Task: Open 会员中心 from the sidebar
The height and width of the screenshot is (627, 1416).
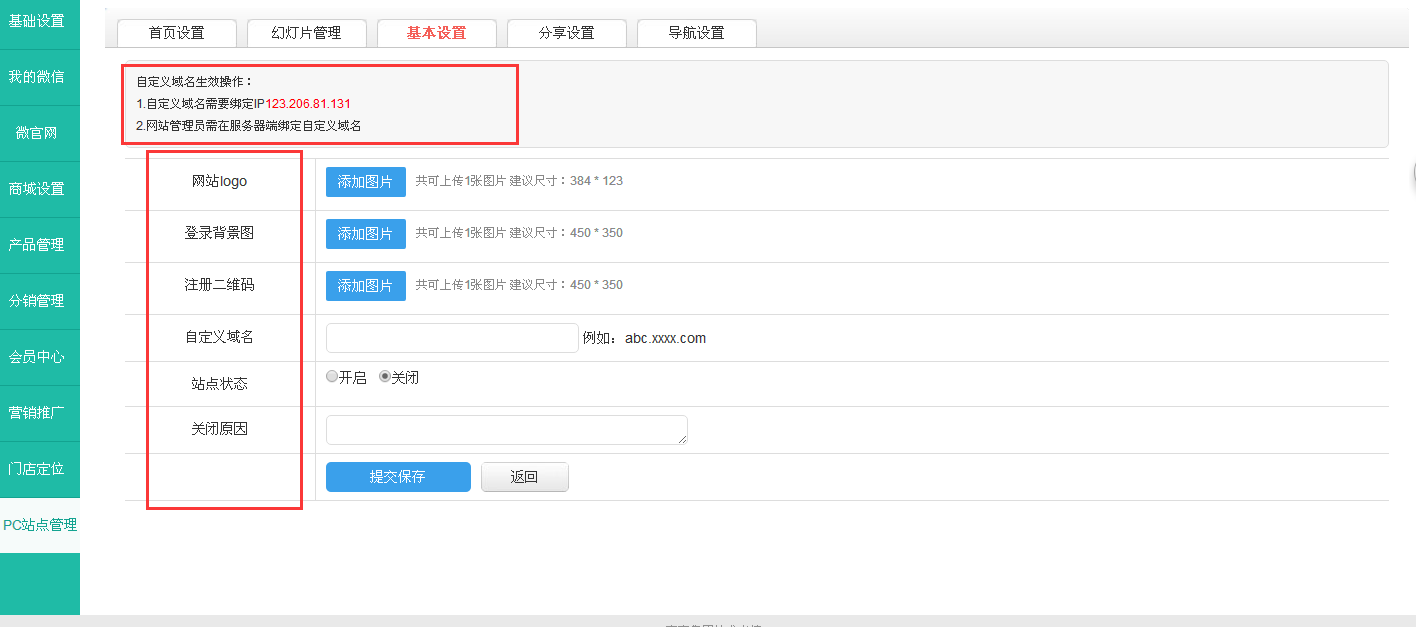Action: (37, 357)
